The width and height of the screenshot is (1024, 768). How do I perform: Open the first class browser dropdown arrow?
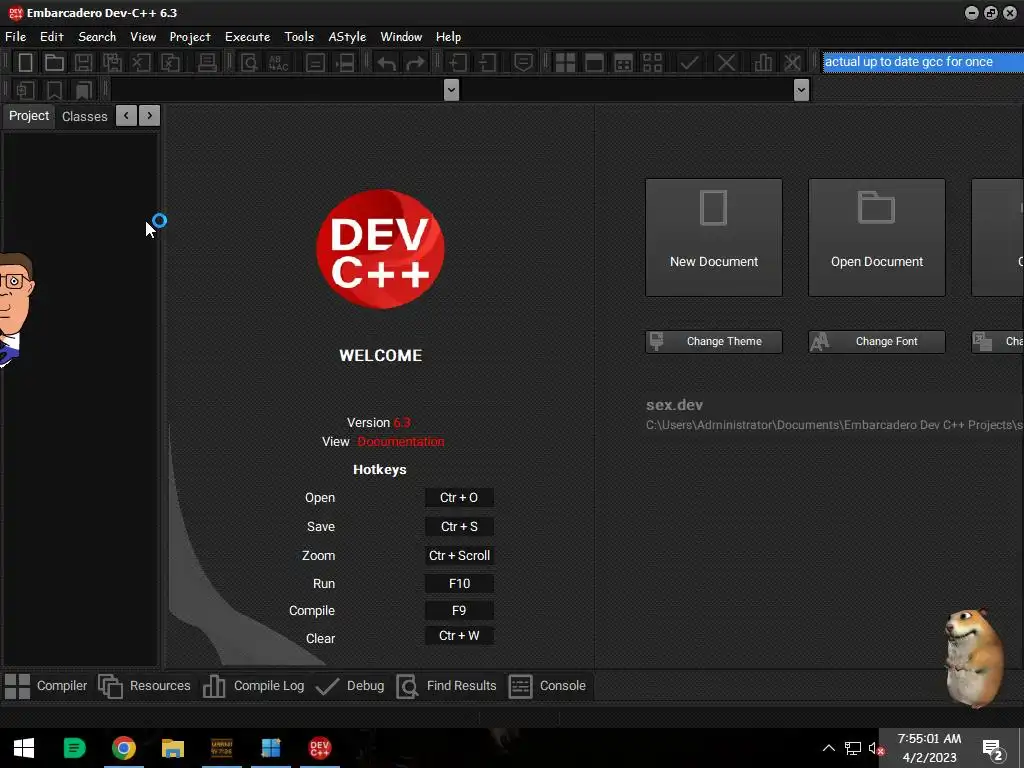click(x=451, y=89)
